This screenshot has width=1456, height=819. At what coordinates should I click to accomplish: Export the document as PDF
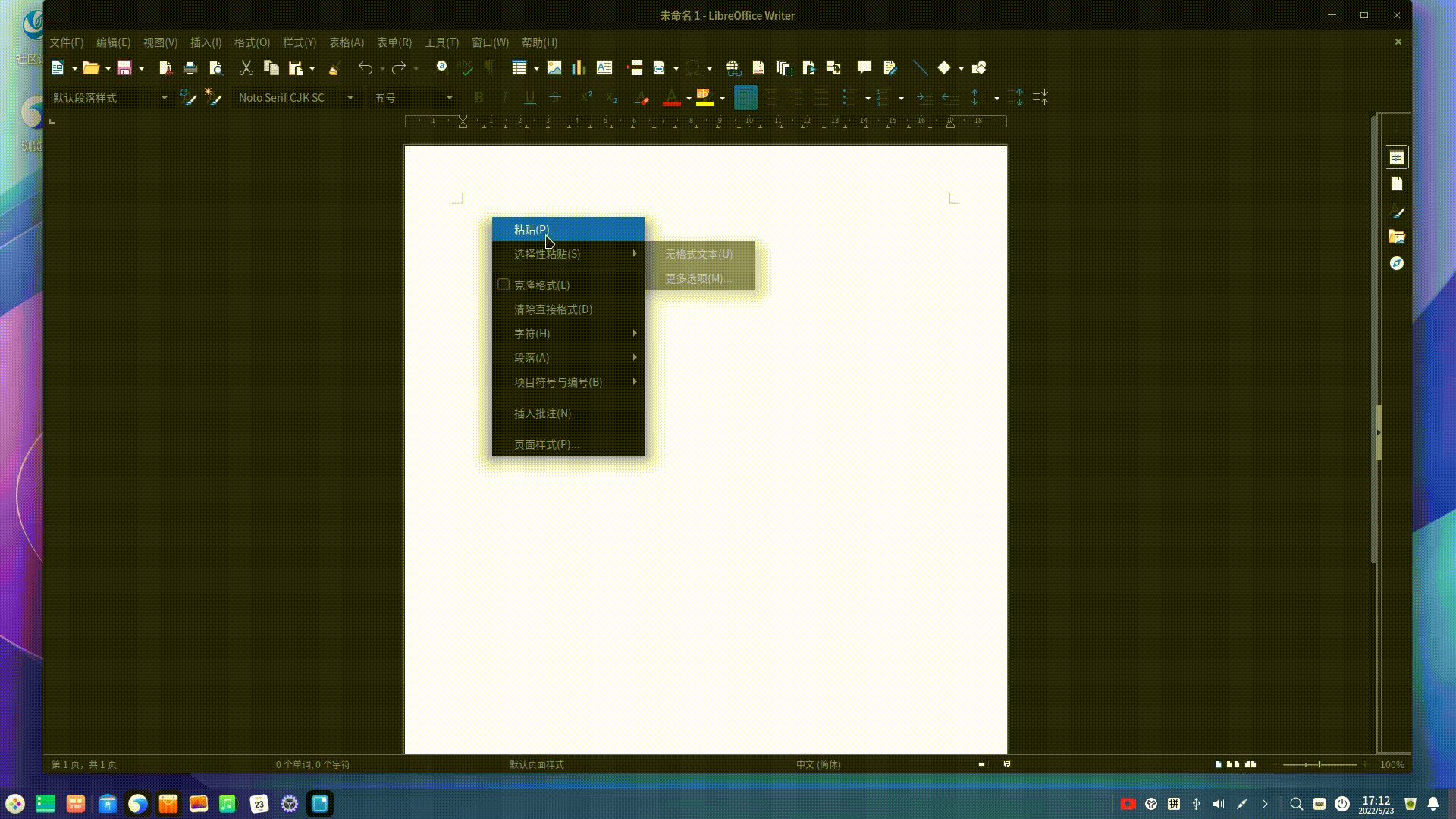point(165,67)
